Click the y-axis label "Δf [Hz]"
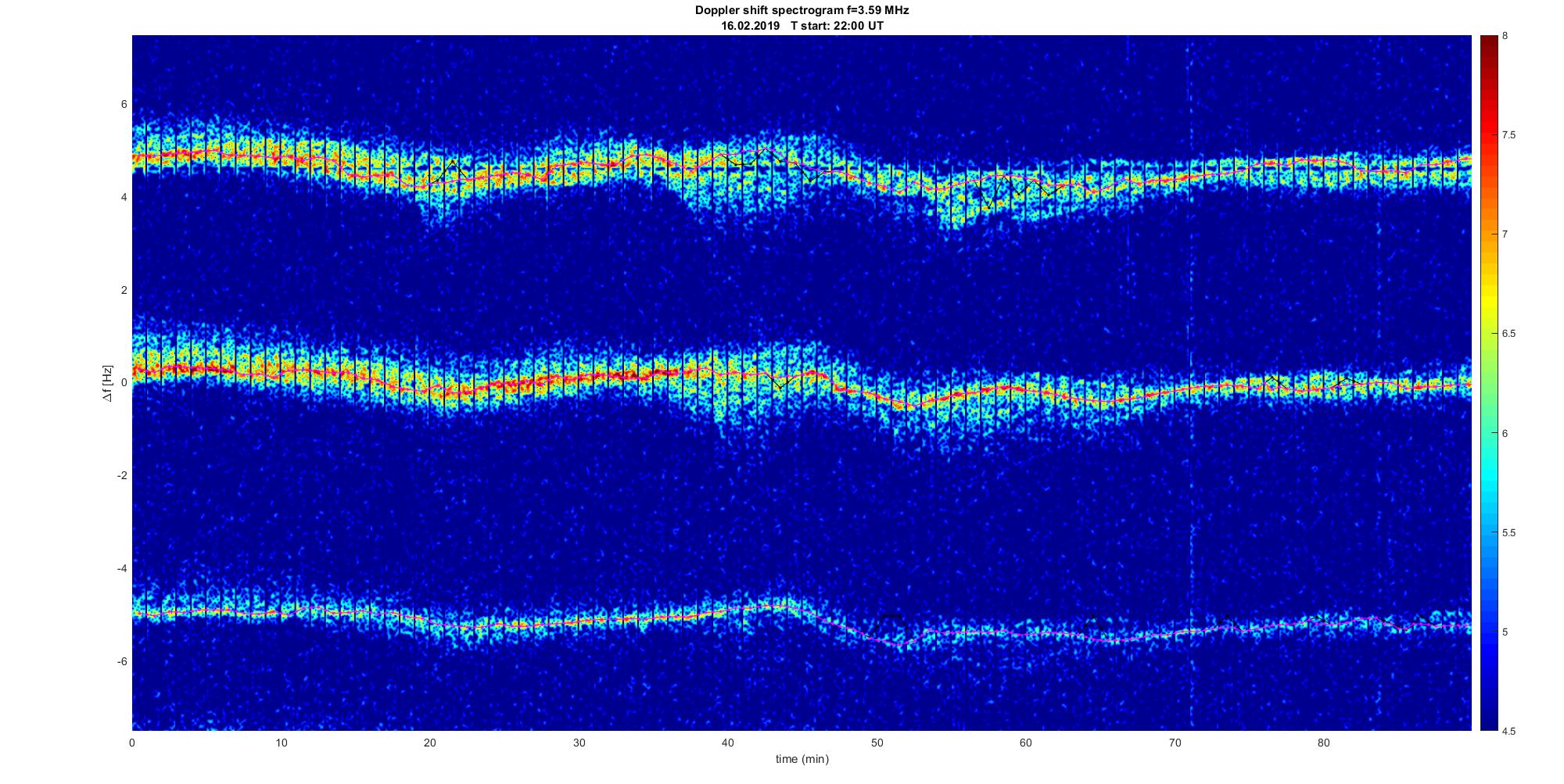 [108, 383]
